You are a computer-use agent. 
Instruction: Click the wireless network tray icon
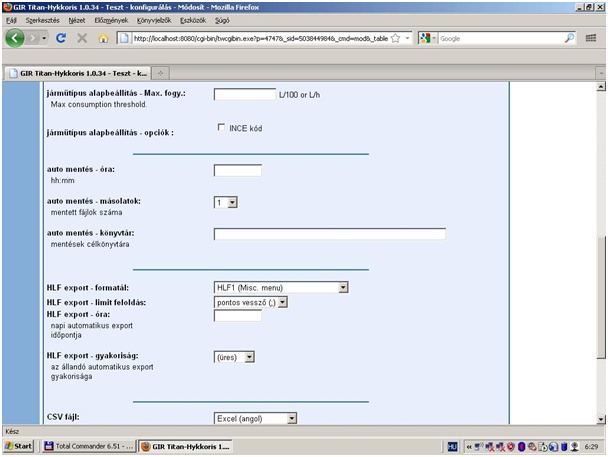coord(479,447)
